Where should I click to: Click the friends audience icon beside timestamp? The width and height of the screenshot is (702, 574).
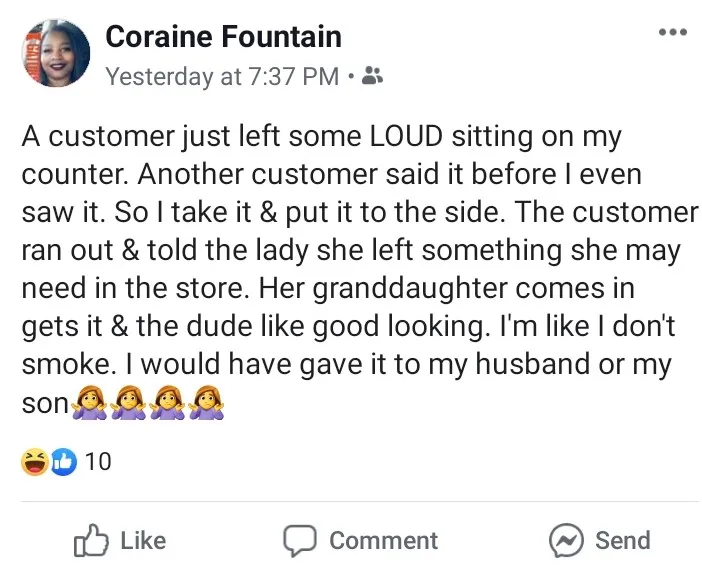tap(372, 76)
